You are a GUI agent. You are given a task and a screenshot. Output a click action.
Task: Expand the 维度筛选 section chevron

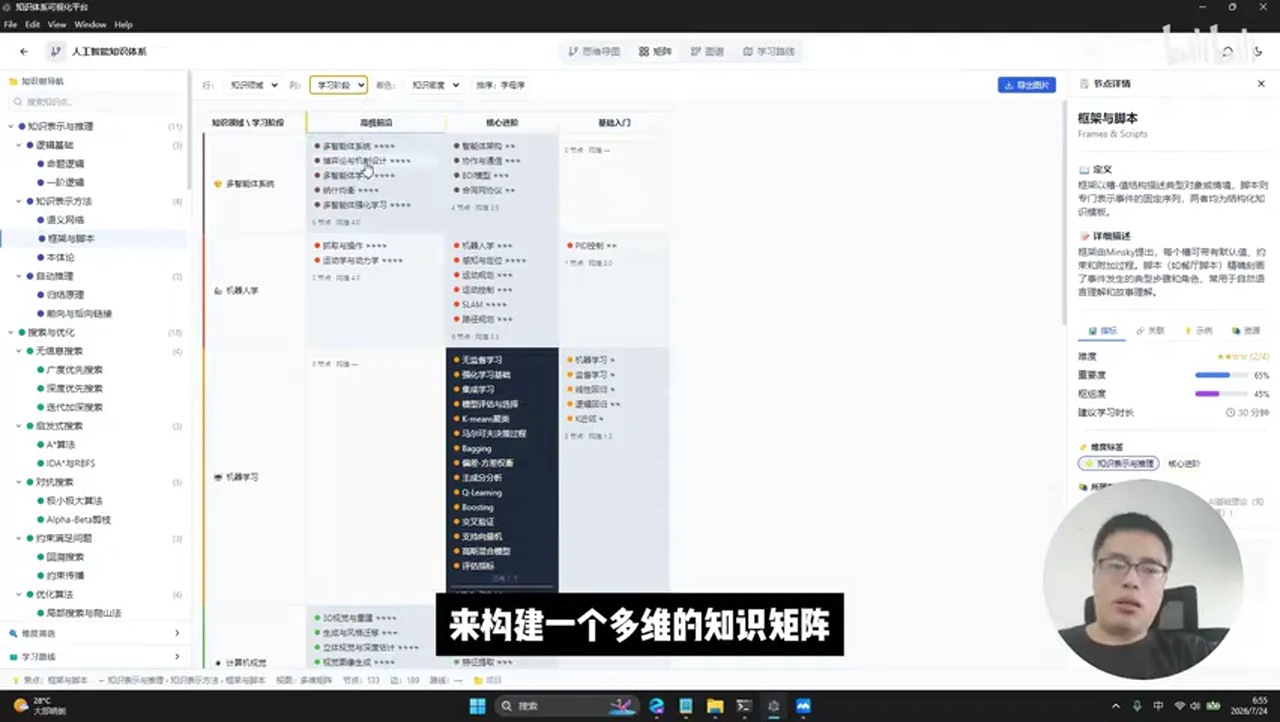pyautogui.click(x=177, y=633)
